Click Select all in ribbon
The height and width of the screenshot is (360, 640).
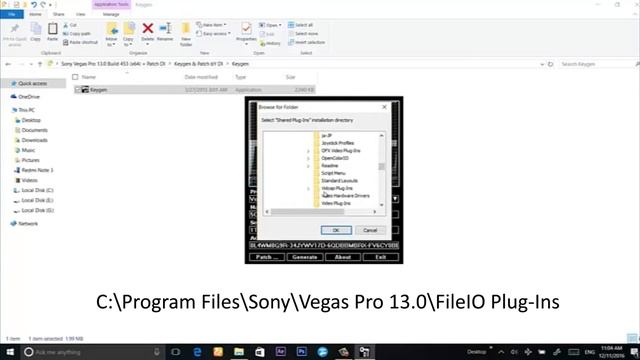pos(300,25)
